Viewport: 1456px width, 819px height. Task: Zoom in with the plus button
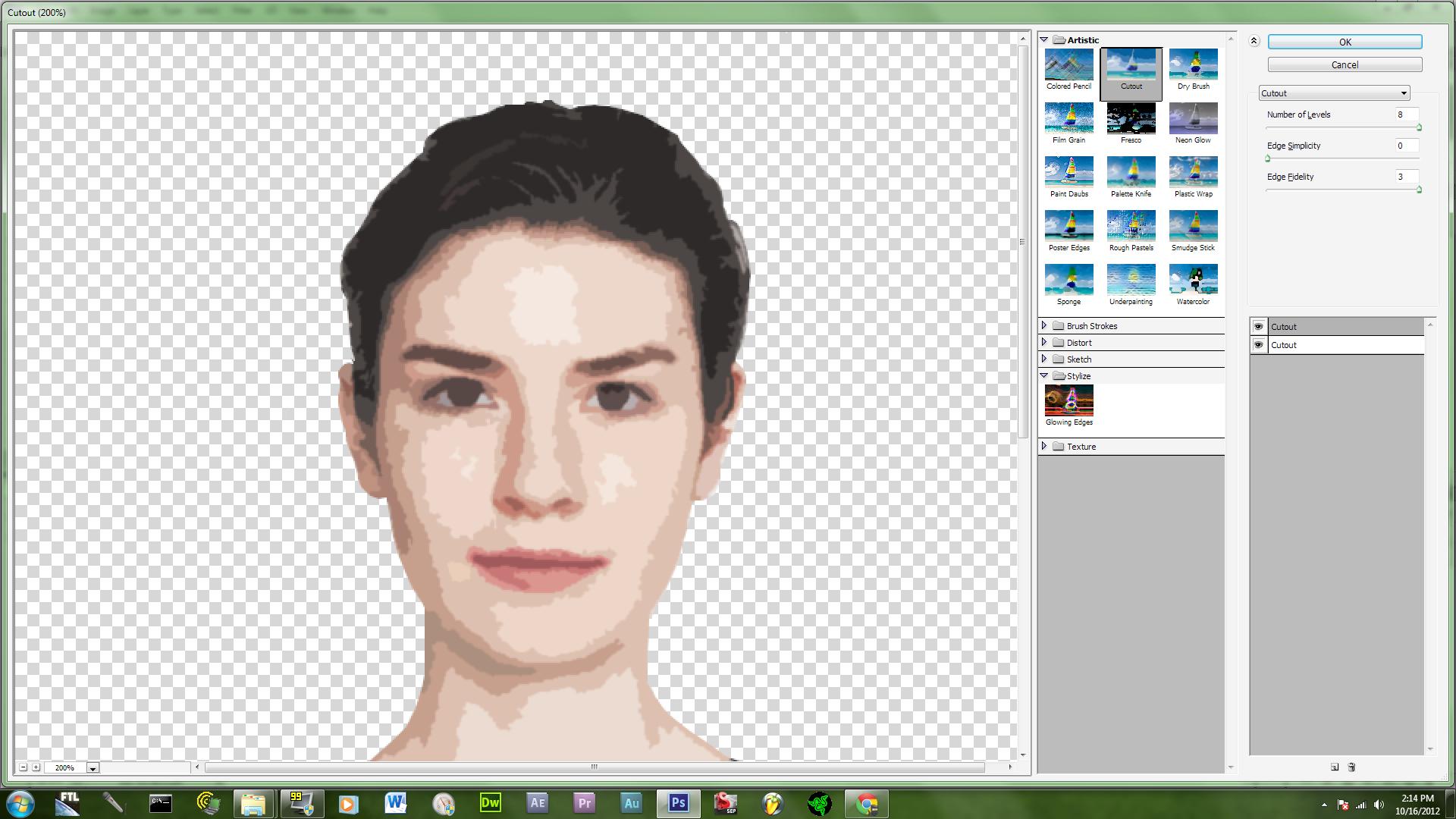tap(36, 767)
